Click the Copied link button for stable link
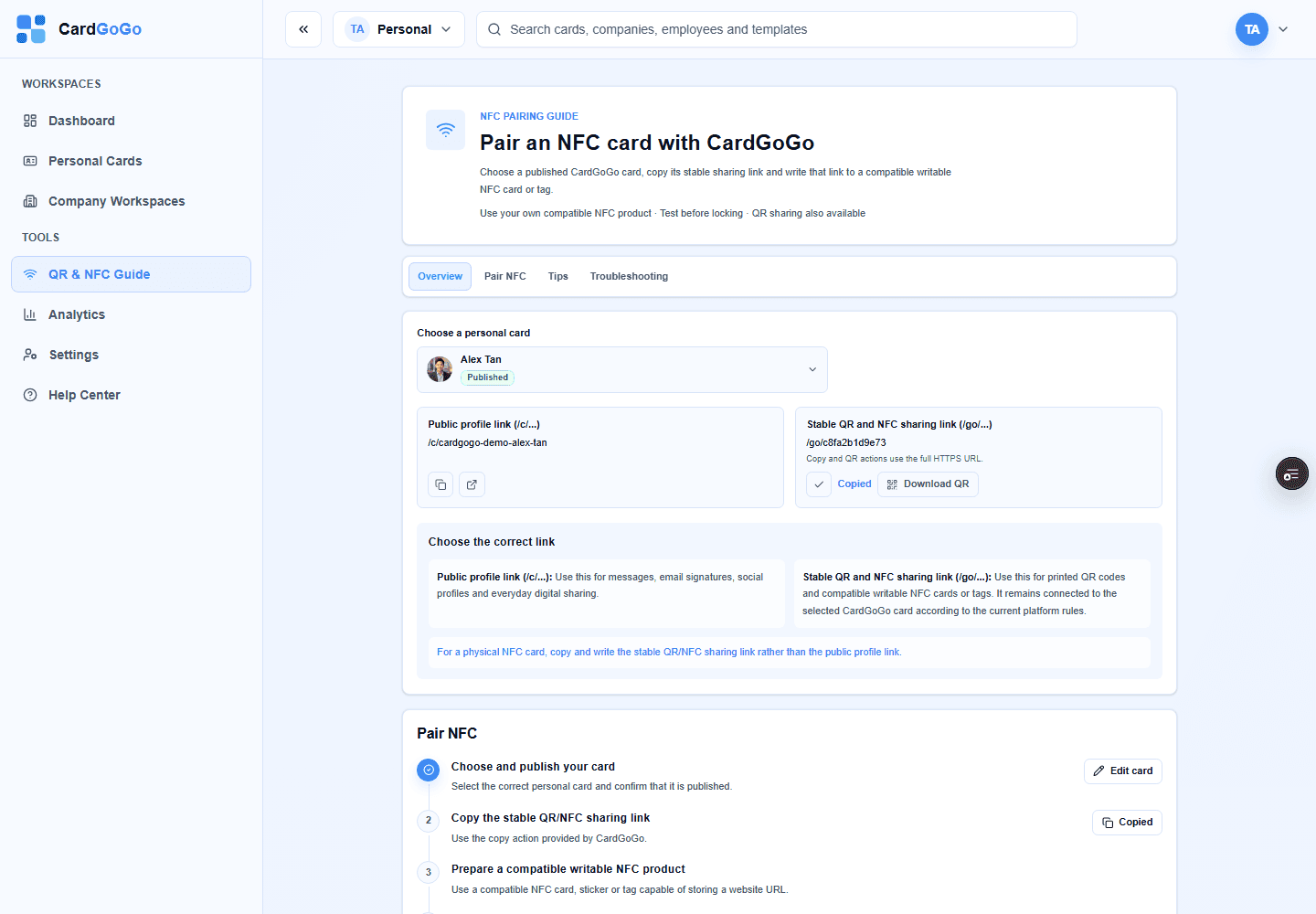Screen dimensions: 1316x914 pos(854,484)
